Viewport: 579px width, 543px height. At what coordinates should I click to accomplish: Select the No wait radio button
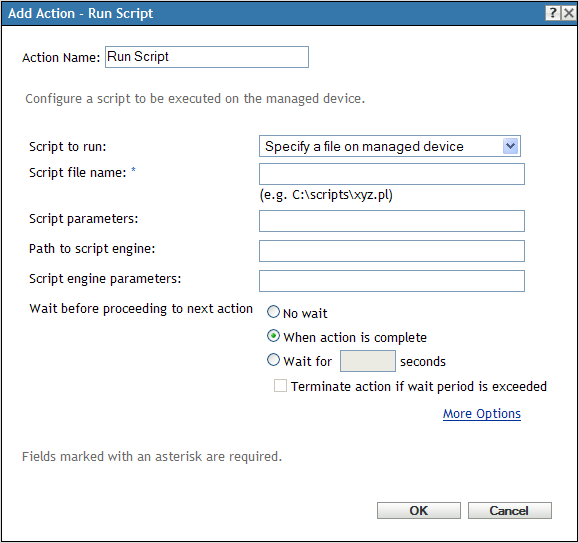pos(273,312)
